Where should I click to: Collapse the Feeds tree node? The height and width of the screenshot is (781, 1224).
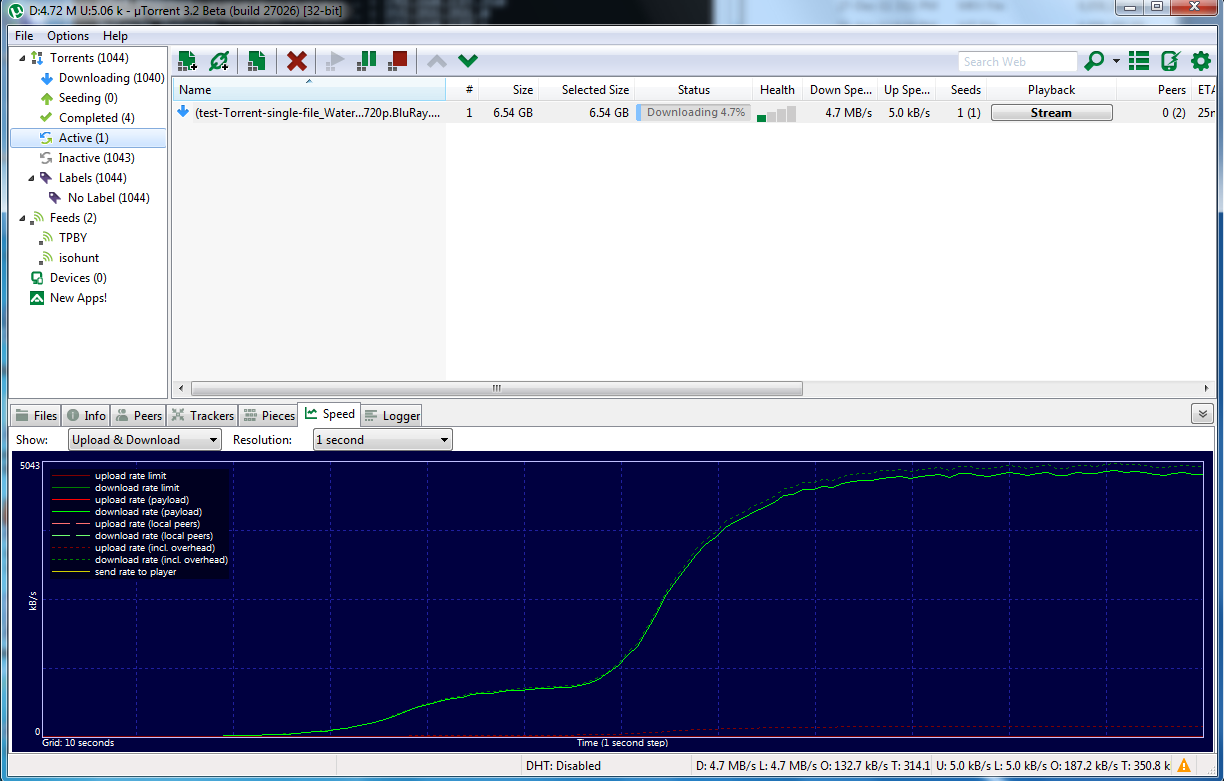[x=22, y=218]
